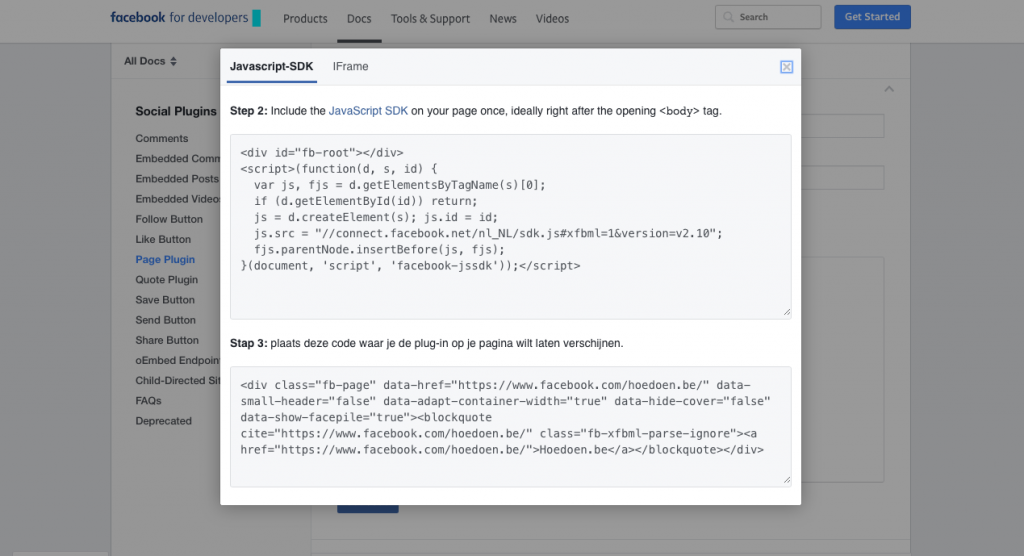The height and width of the screenshot is (556, 1024).
Task: Grab resize handle of fb-page code box
Action: point(787,480)
